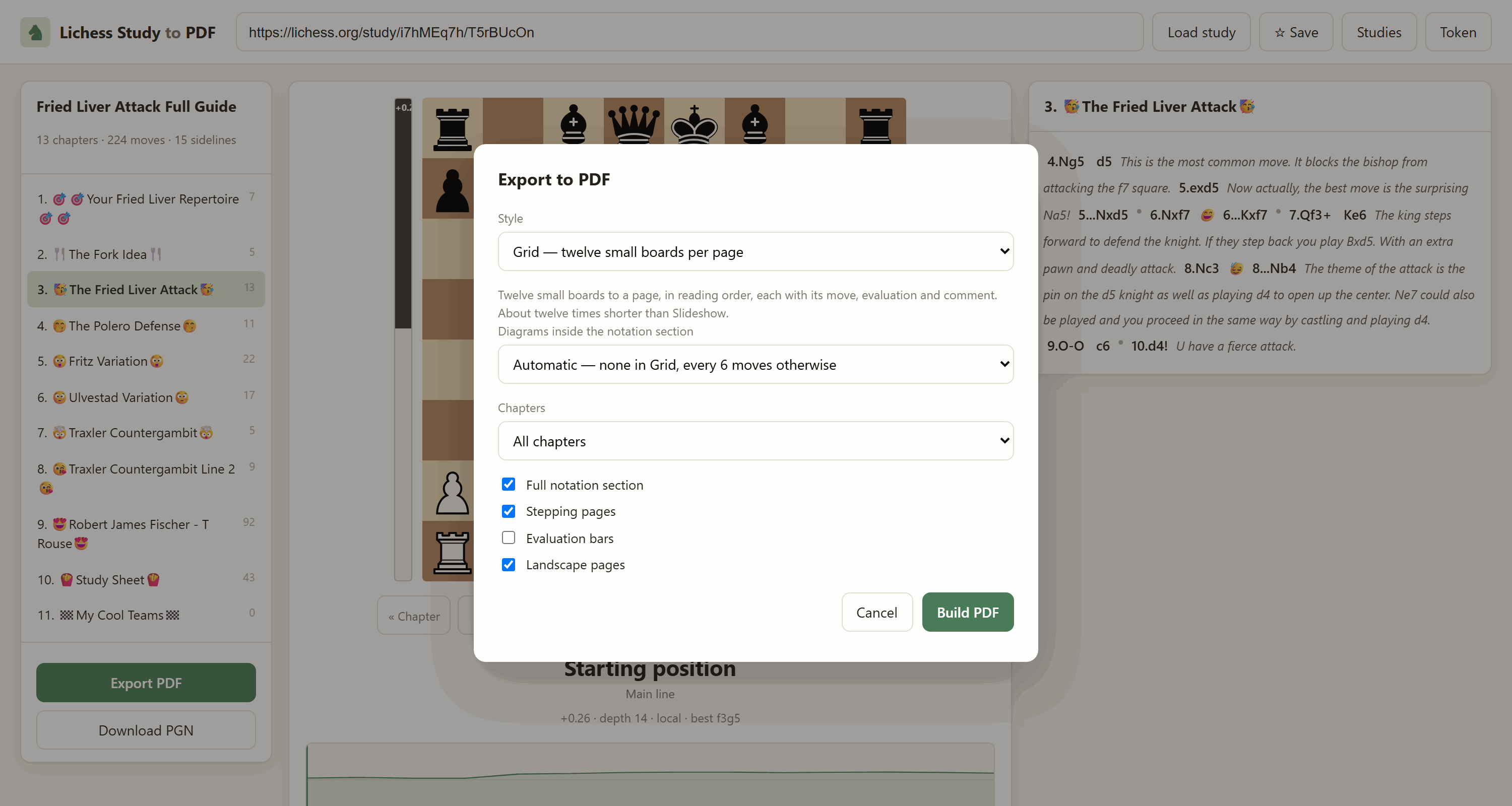Open chapter 4 The Polero Defense
The height and width of the screenshot is (806, 1512).
pos(146,325)
